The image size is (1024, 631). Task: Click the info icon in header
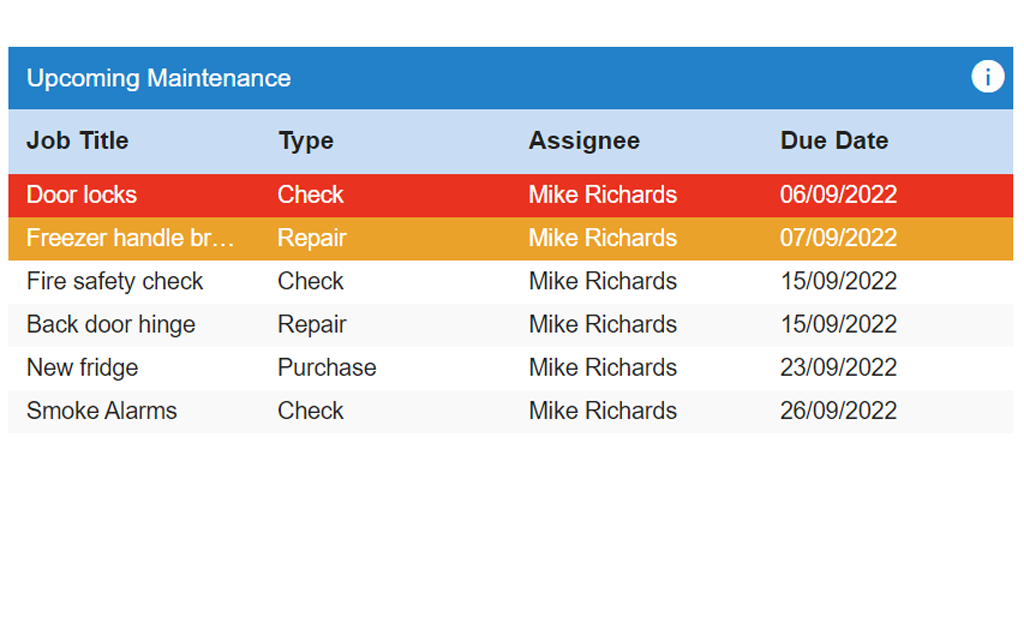[x=987, y=77]
